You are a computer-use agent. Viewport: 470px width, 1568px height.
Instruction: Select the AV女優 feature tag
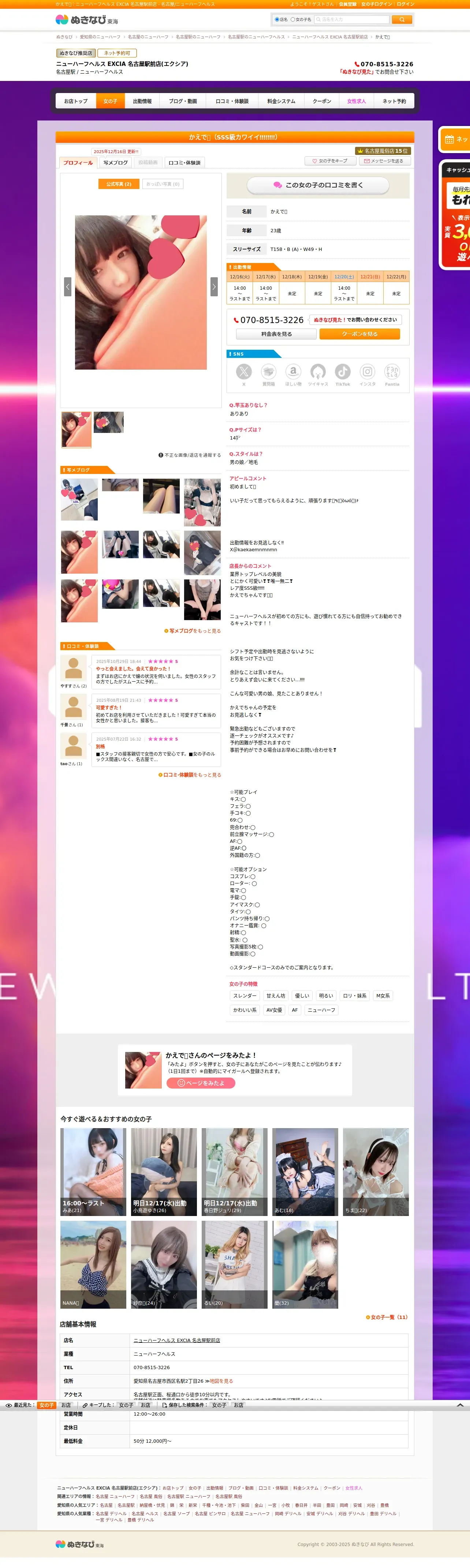(274, 1010)
